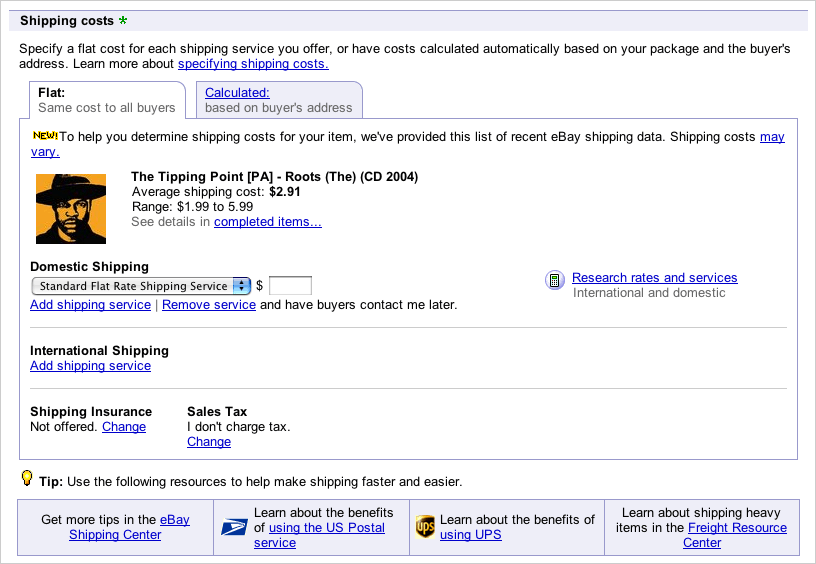
Task: Click the lightbulb Tip icon
Action: click(27, 479)
